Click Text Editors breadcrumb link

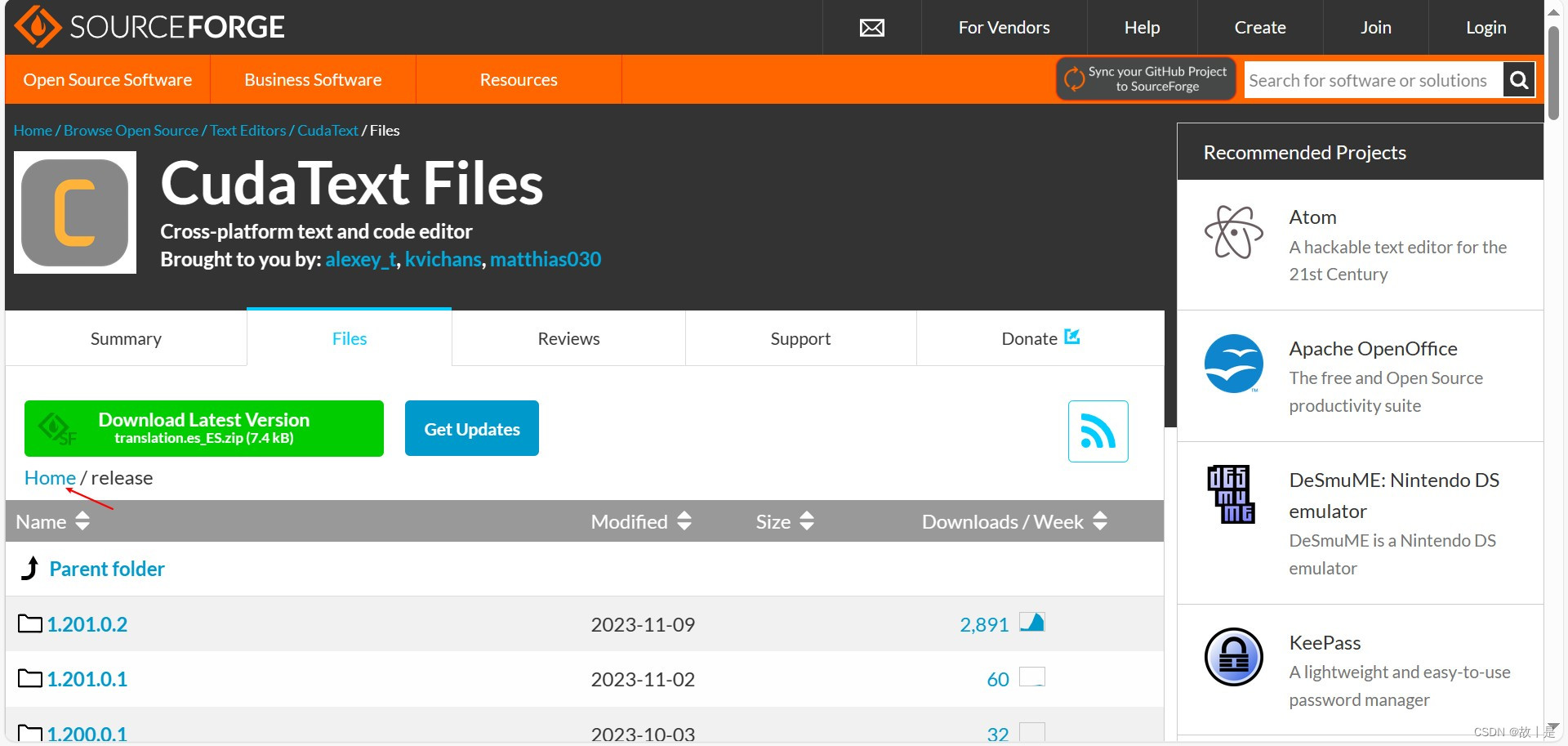(x=248, y=131)
